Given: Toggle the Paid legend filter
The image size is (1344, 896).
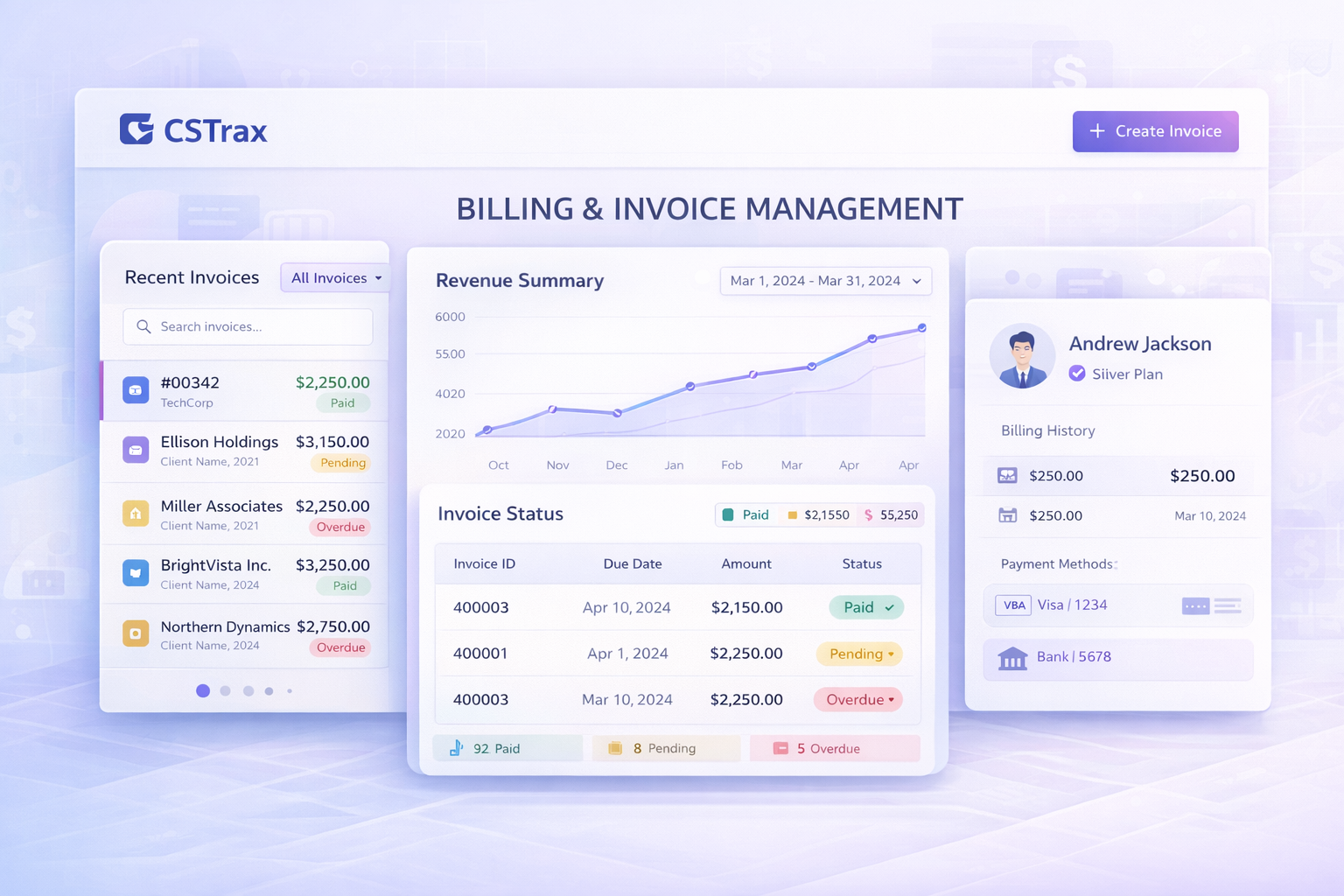Looking at the screenshot, I should point(746,514).
